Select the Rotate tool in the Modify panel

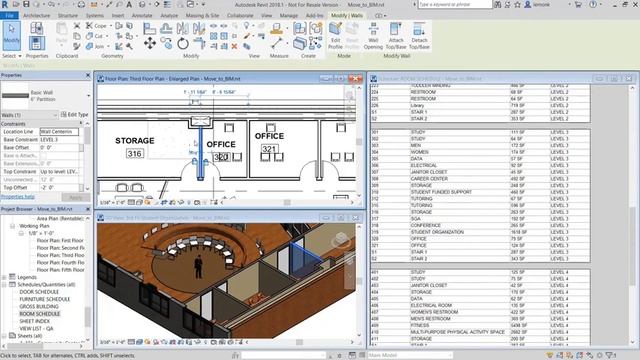point(182,43)
